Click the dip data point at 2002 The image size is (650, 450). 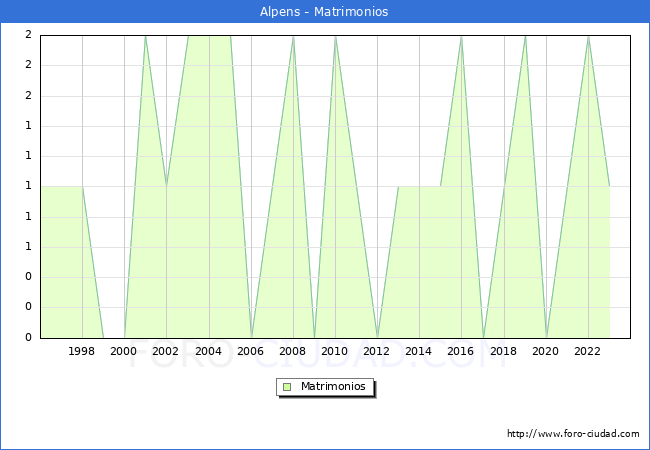click(x=166, y=186)
